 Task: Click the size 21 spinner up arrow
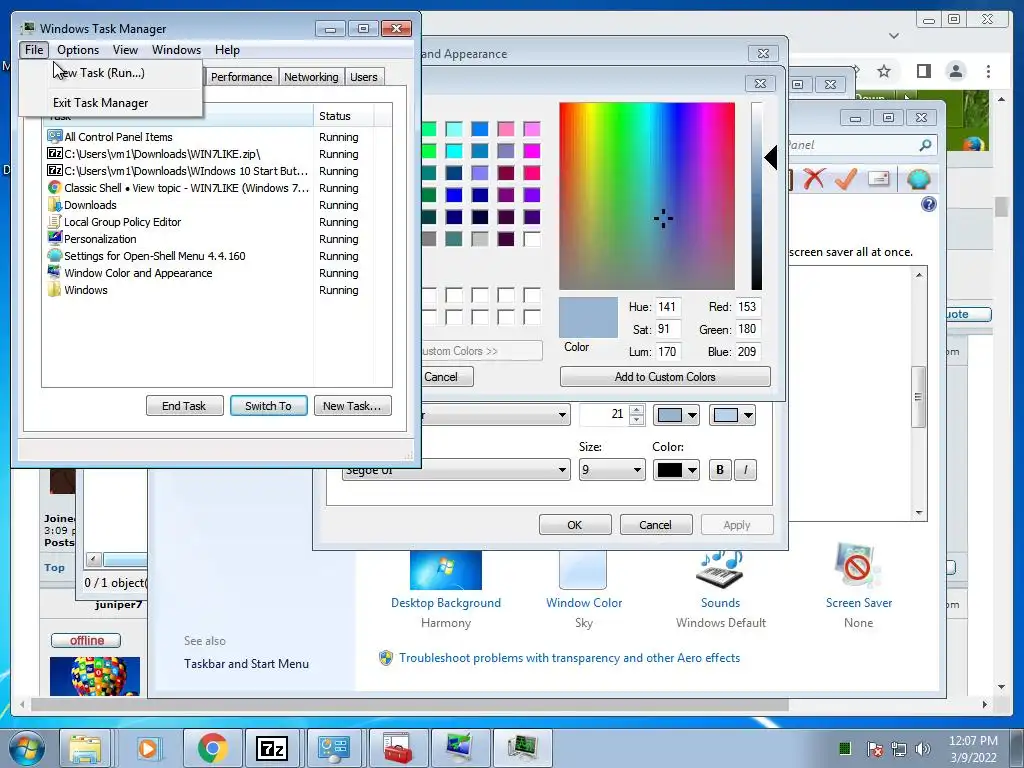637,409
